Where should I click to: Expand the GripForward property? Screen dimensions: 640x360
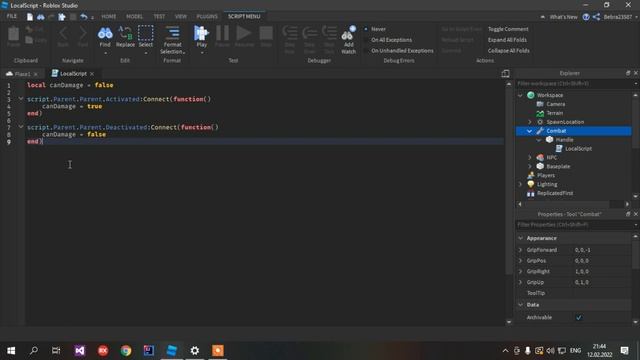(520, 250)
